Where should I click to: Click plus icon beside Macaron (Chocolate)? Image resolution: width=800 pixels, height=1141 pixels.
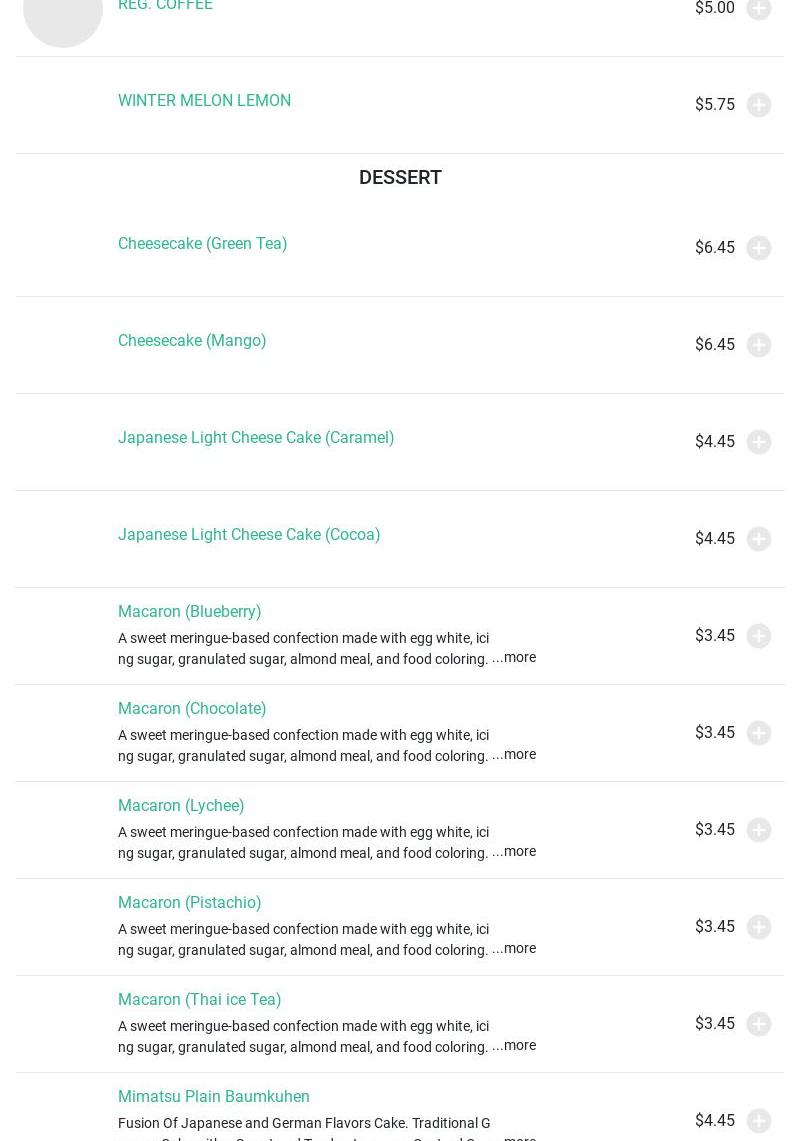pos(758,733)
